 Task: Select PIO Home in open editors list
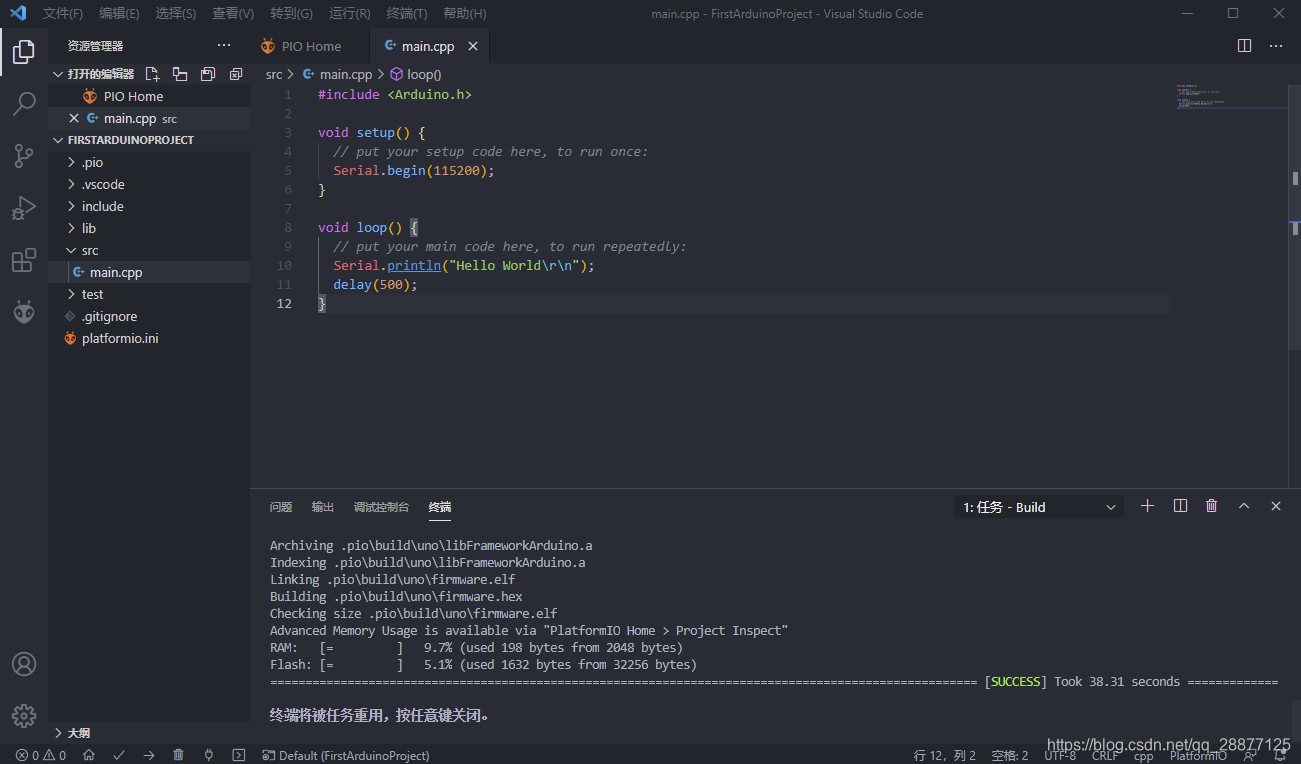149,96
